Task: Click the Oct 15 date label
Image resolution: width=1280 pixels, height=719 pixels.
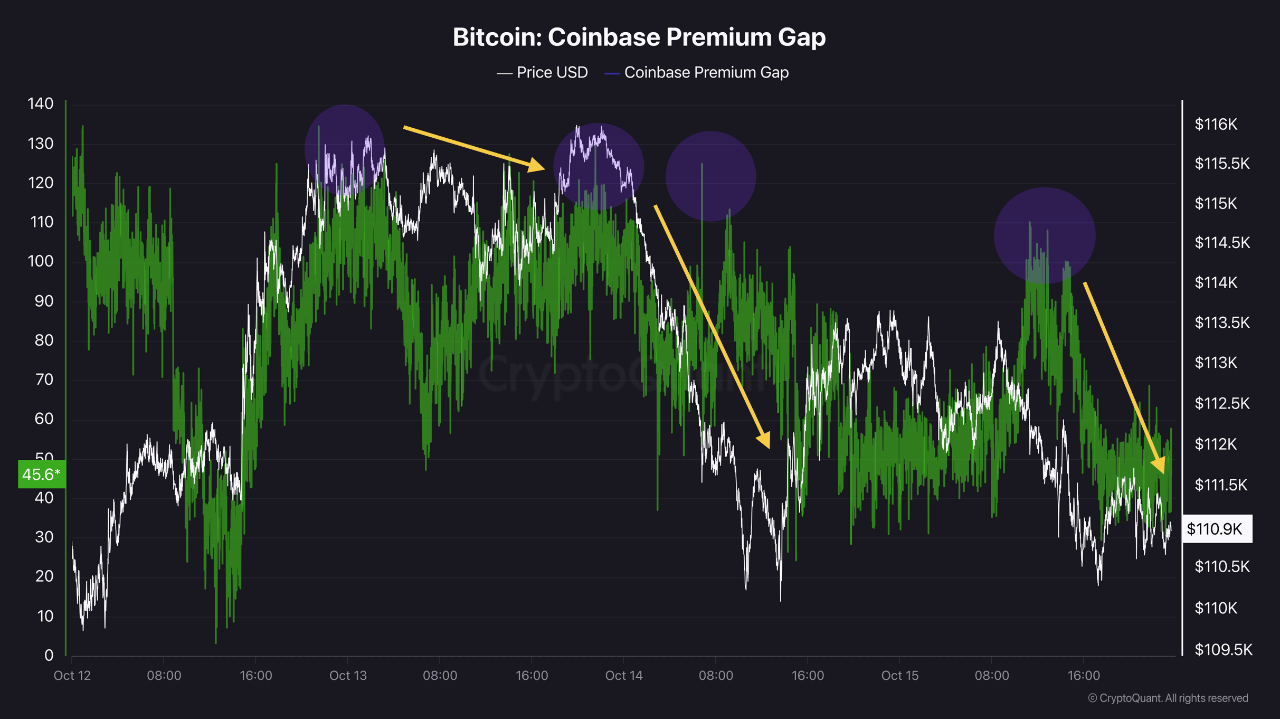Action: pos(899,676)
